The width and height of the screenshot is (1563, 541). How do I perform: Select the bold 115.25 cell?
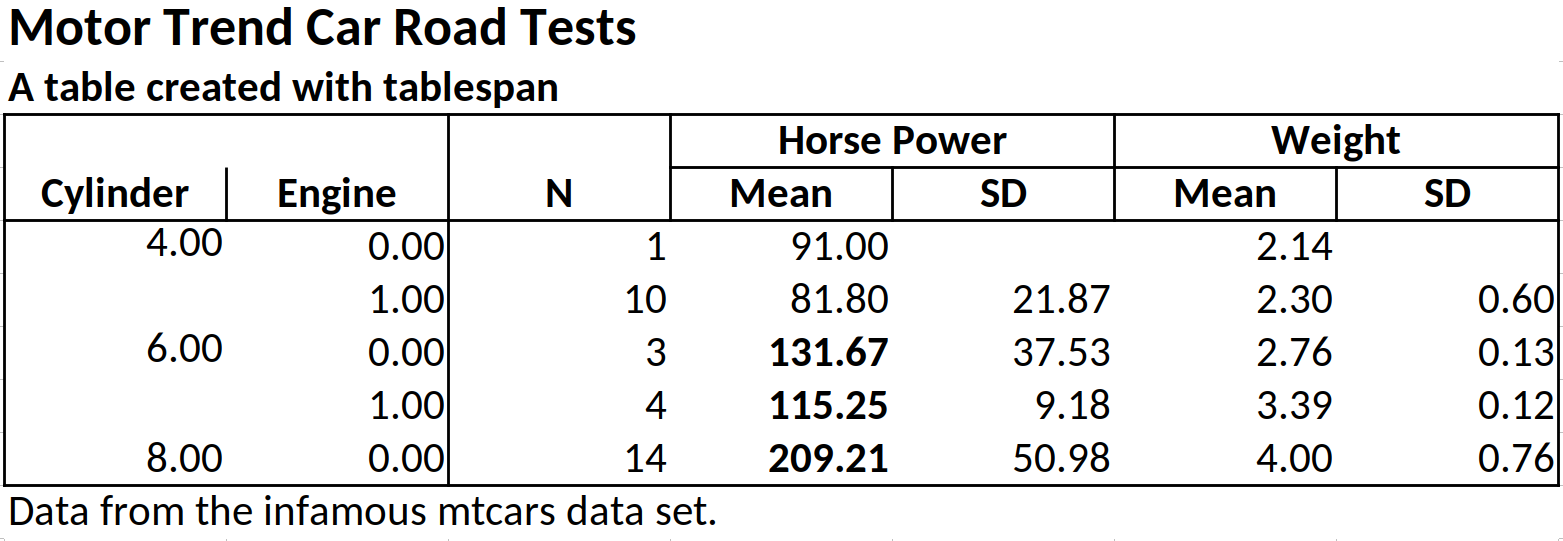(828, 405)
